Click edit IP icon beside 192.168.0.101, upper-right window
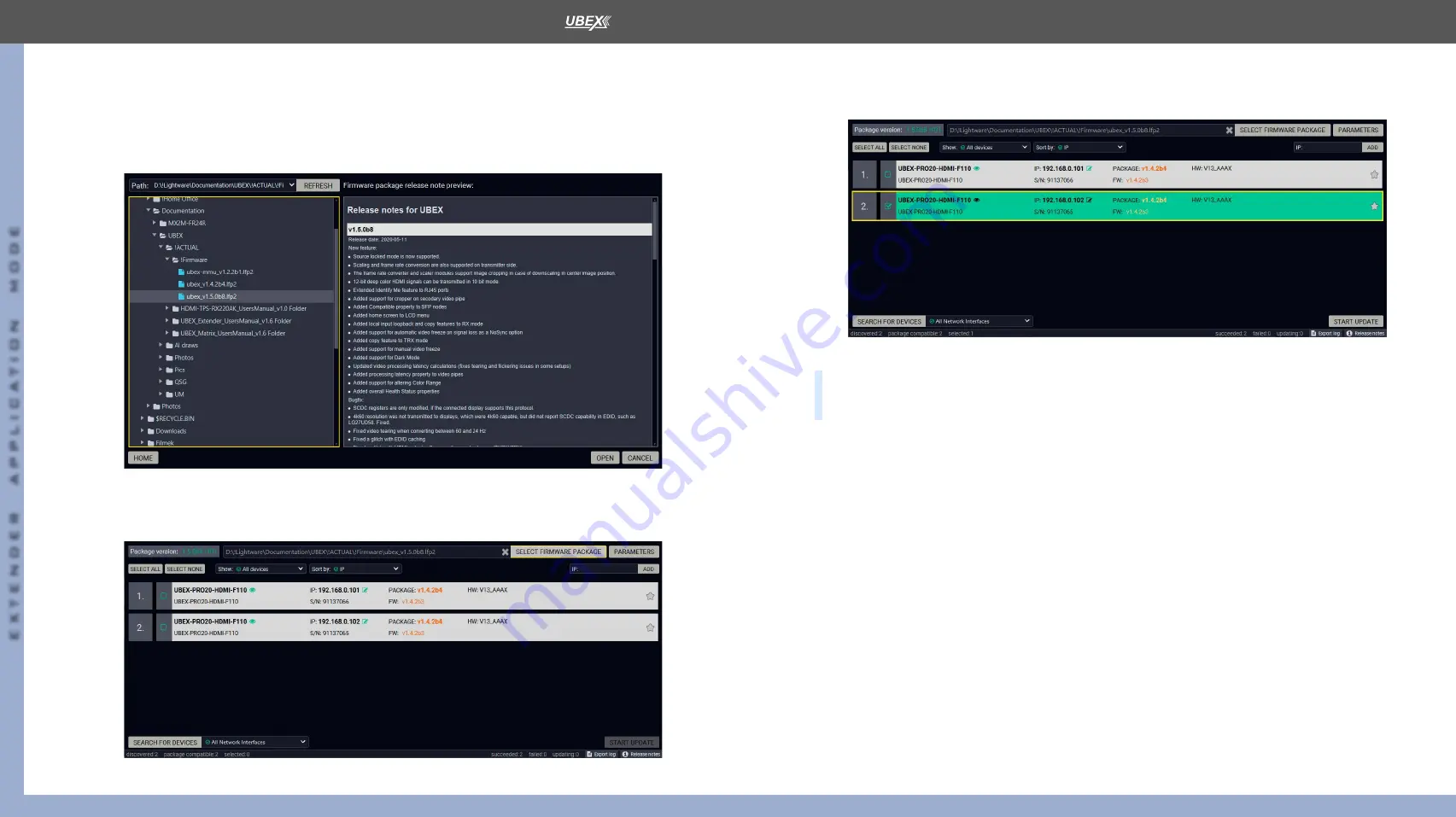This screenshot has height=817, width=1456. point(1089,168)
